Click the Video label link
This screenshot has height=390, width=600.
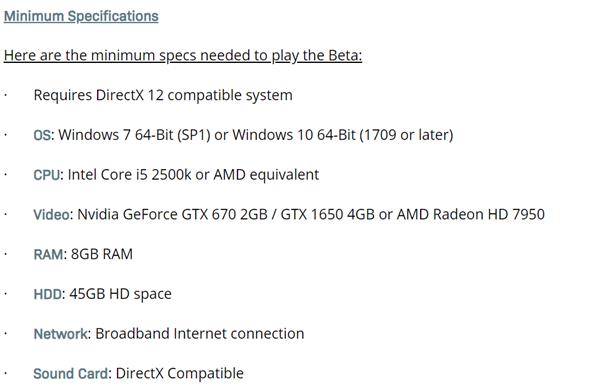51,215
